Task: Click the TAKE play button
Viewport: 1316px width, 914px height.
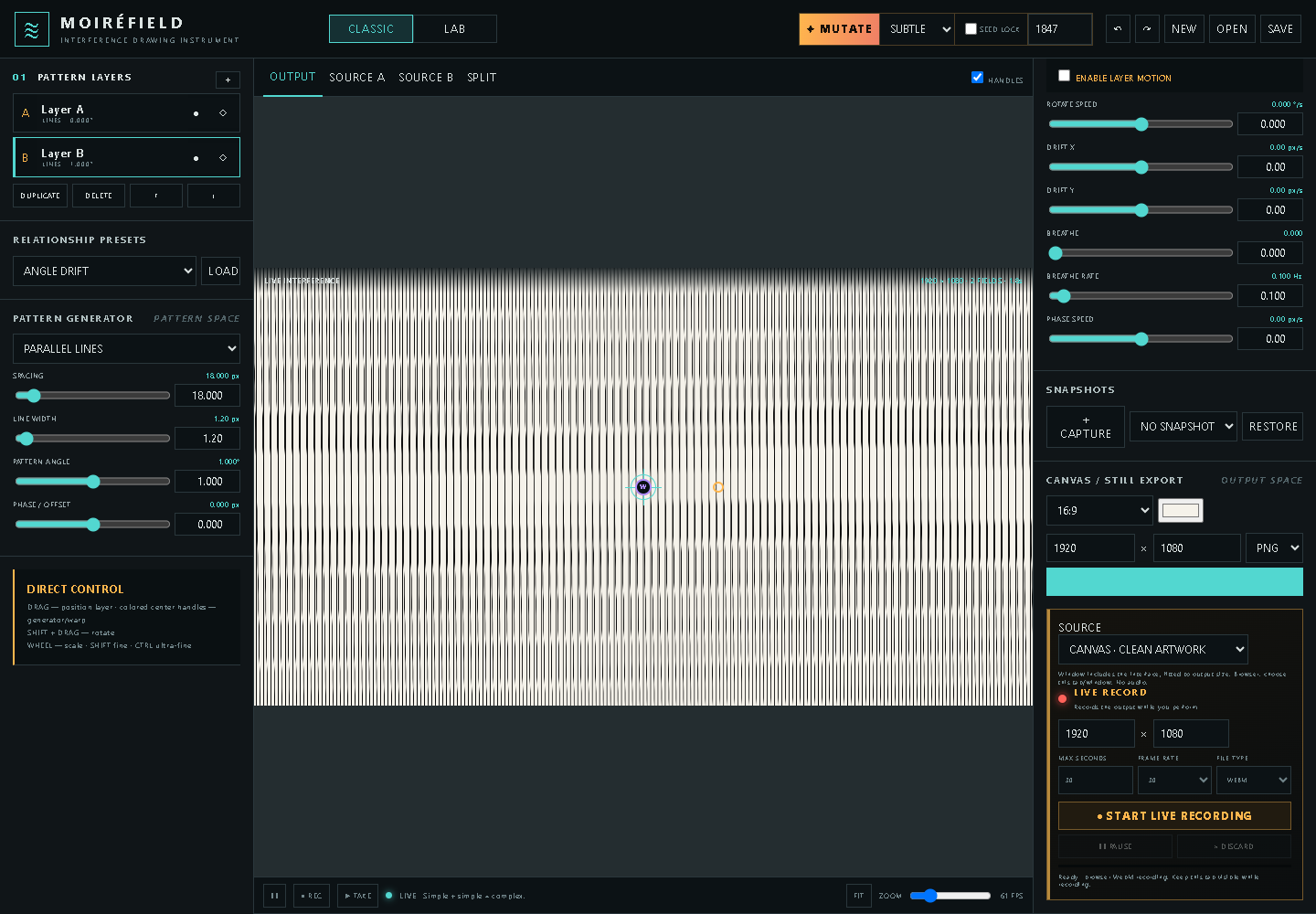Action: [357, 896]
